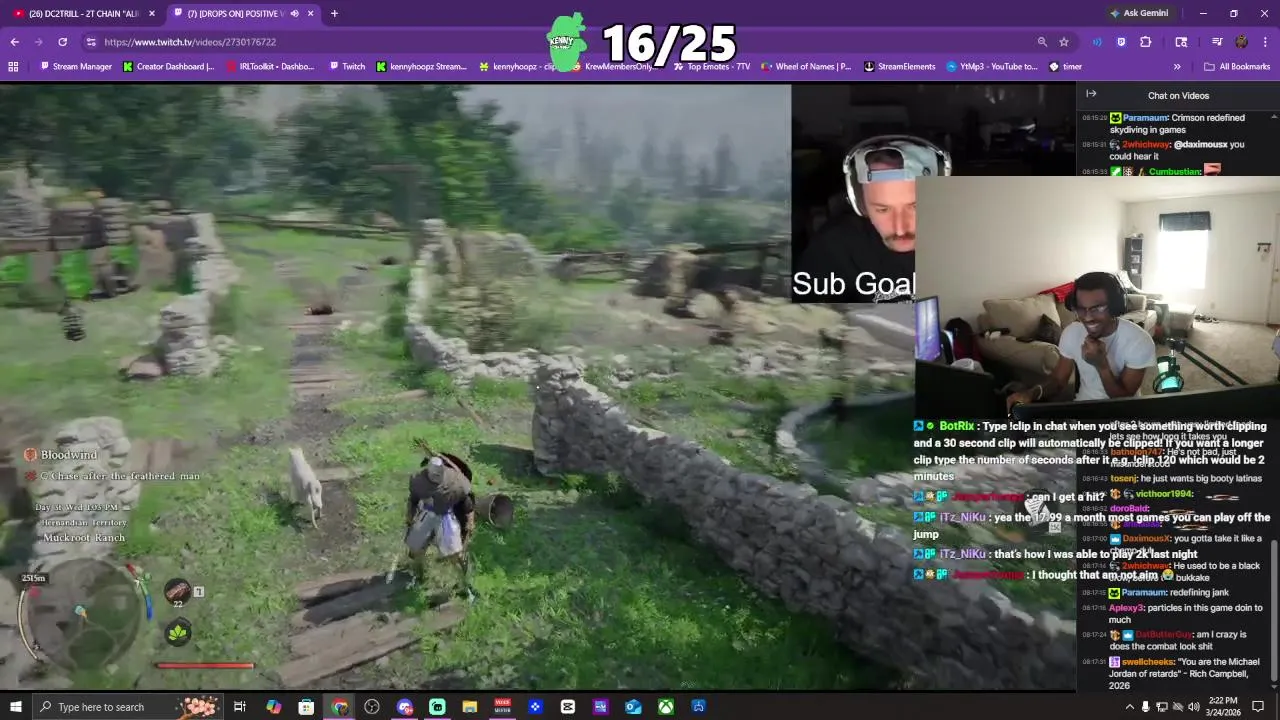The height and width of the screenshot is (720, 1280).
Task: Open the timer bookmark
Action: 1065,67
